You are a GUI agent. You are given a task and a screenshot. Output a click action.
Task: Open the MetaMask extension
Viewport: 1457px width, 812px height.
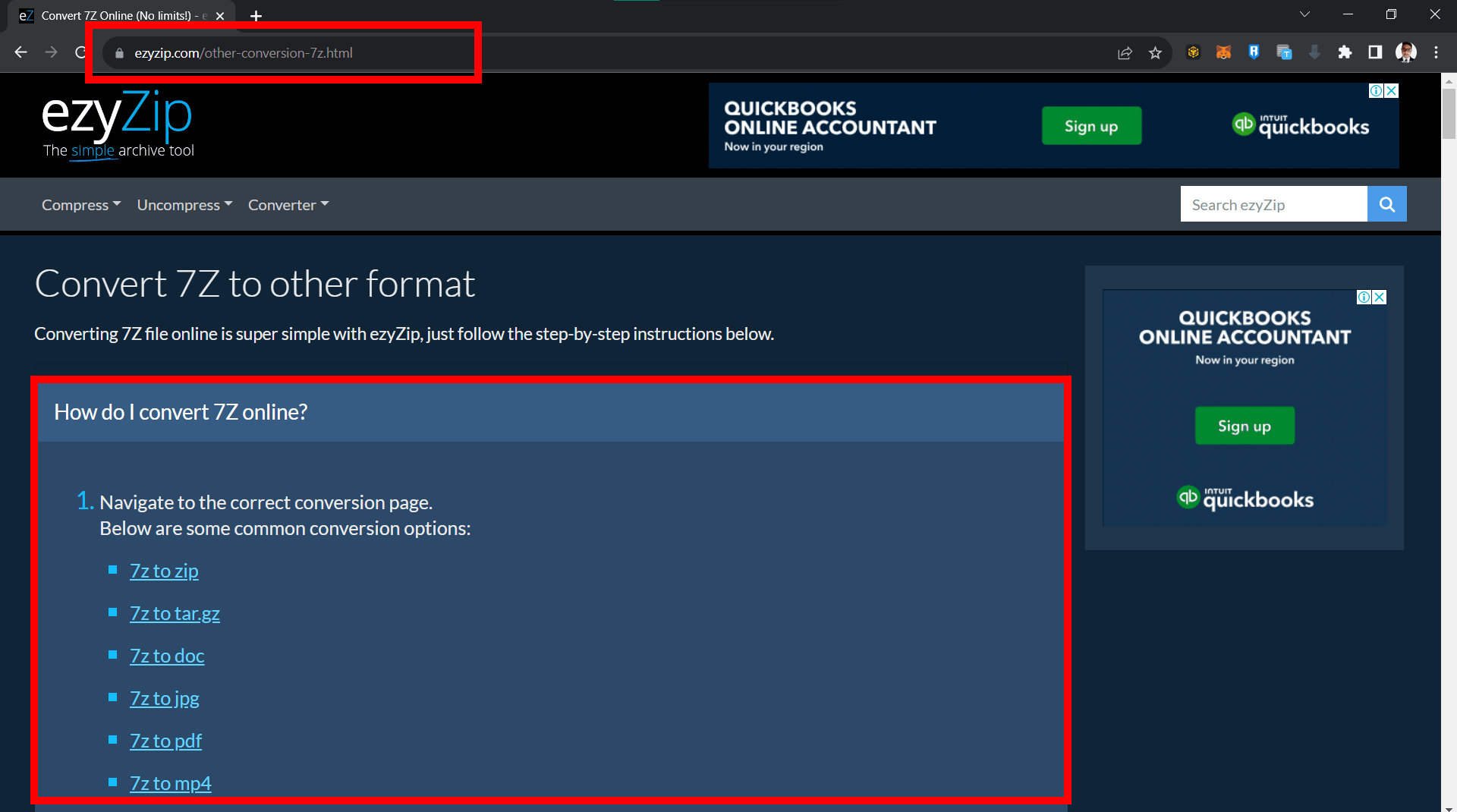coord(1223,52)
